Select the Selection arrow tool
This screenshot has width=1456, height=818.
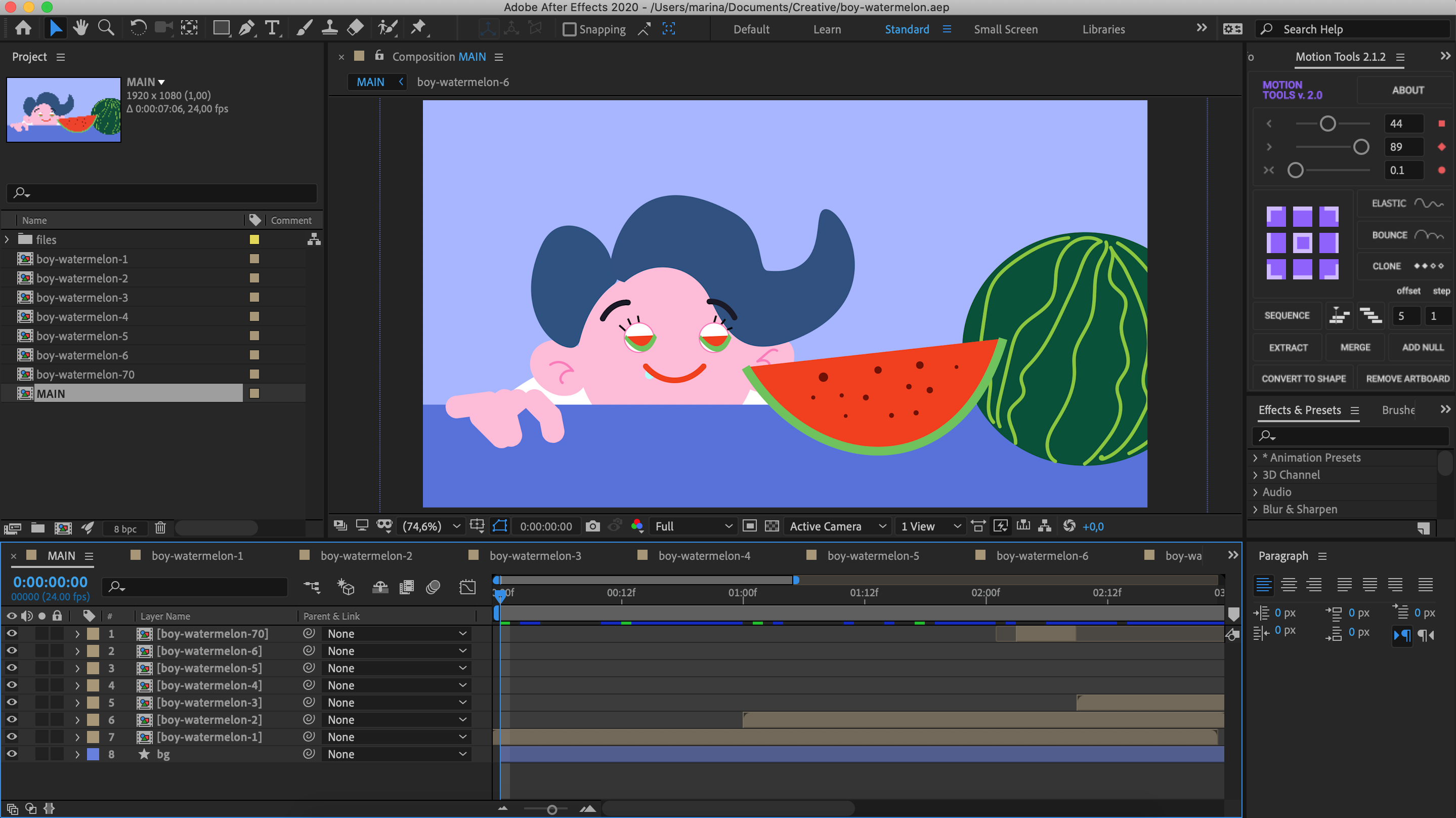55,28
